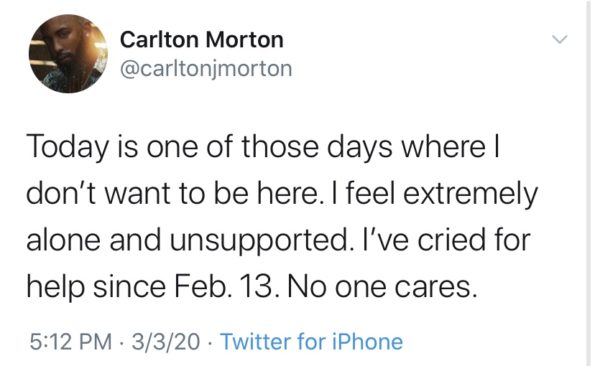Click the word "extremely" in the tweet
Screen dimensions: 595x366
coord(471,194)
